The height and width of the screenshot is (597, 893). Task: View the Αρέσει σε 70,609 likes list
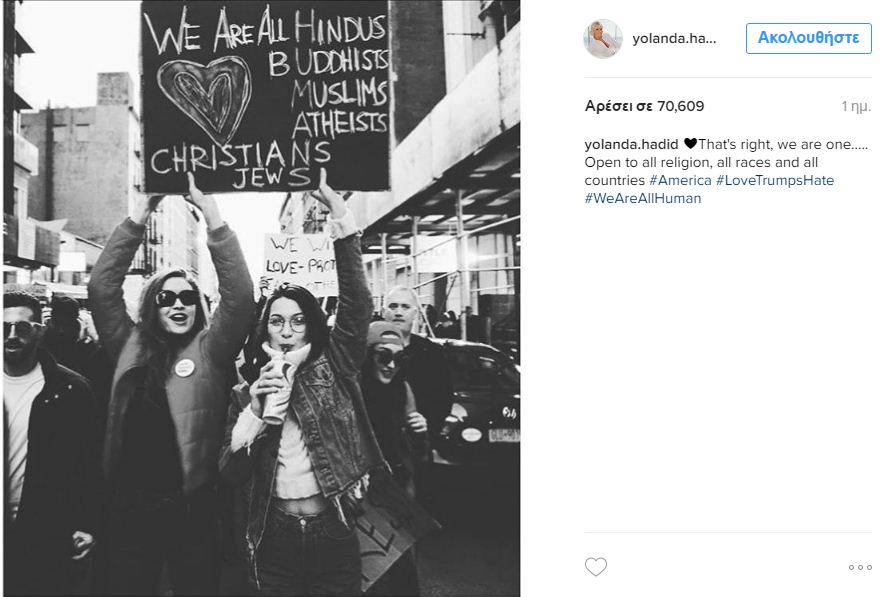[644, 106]
